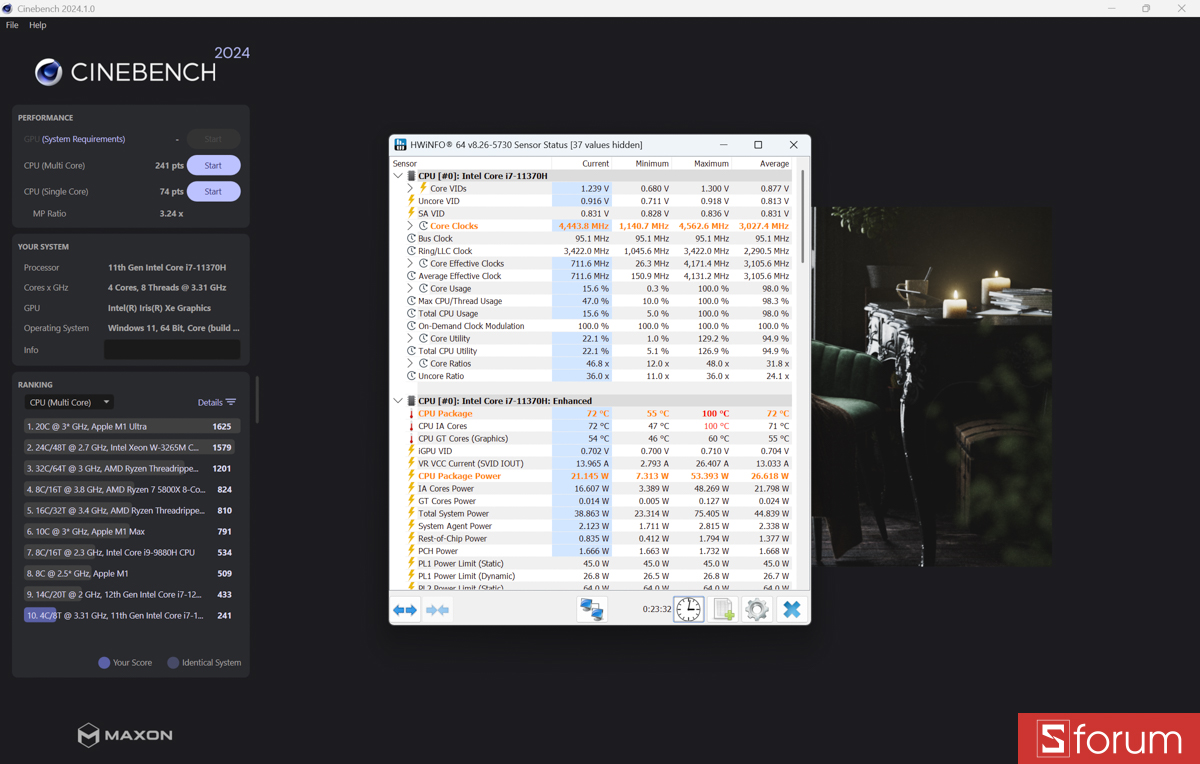Click the thermometer icon next to CPU Package

click(411, 413)
